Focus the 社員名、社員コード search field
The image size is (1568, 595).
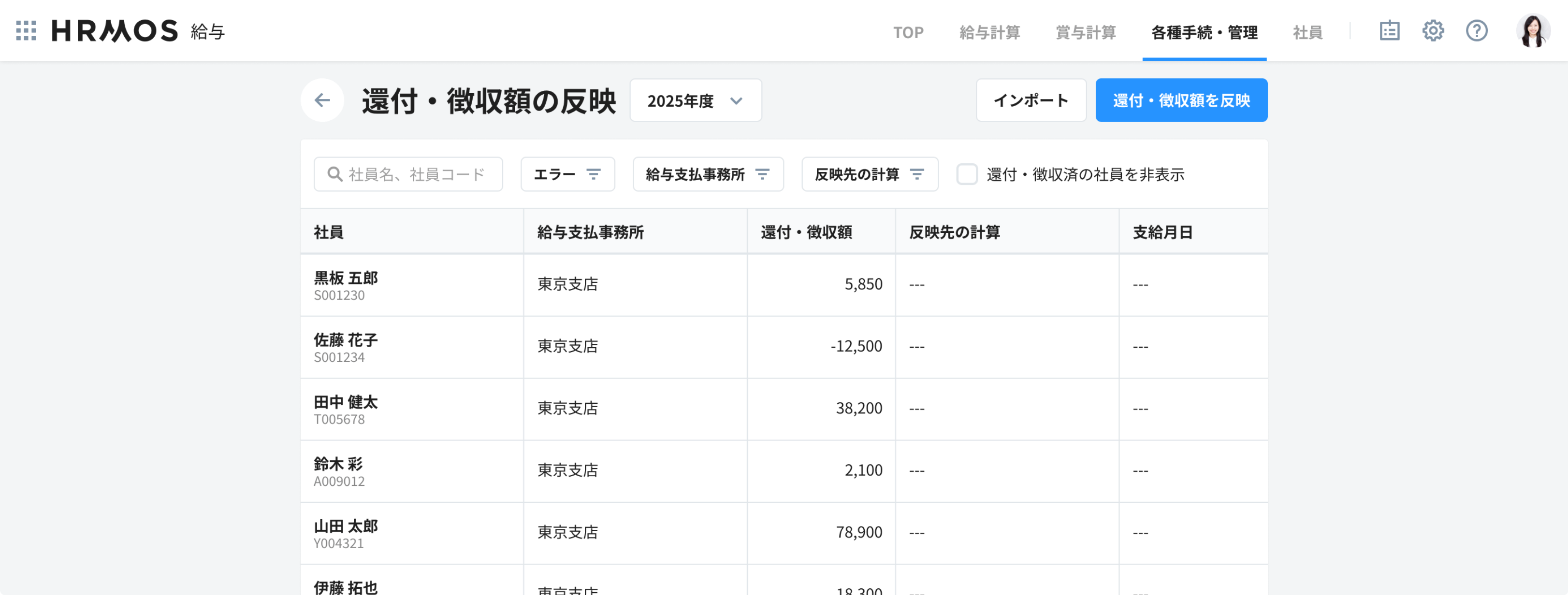click(x=420, y=175)
